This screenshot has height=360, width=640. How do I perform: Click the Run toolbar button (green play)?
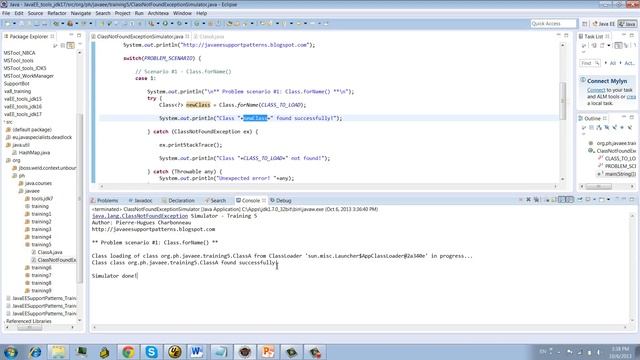[x=165, y=24]
